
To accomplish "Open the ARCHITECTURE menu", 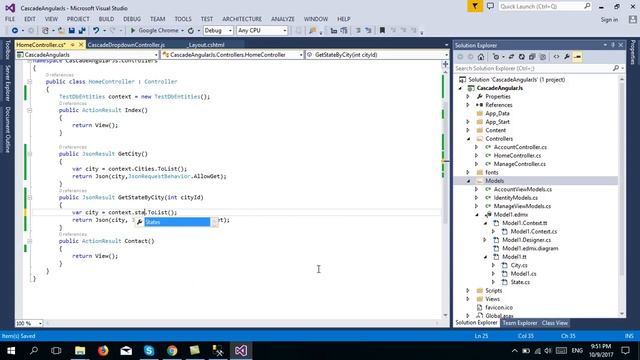I will tap(242, 19).
